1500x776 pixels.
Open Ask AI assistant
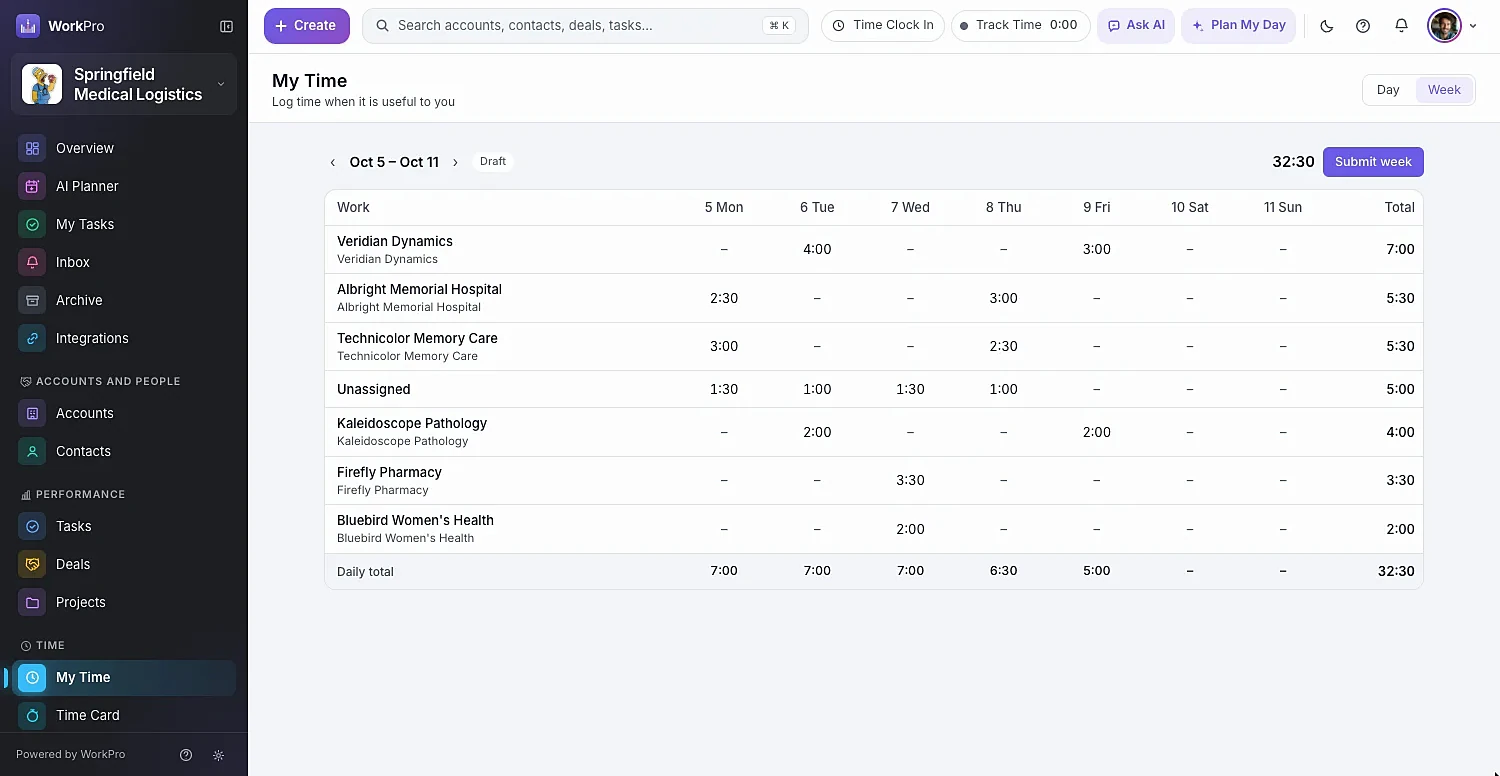coord(1136,26)
